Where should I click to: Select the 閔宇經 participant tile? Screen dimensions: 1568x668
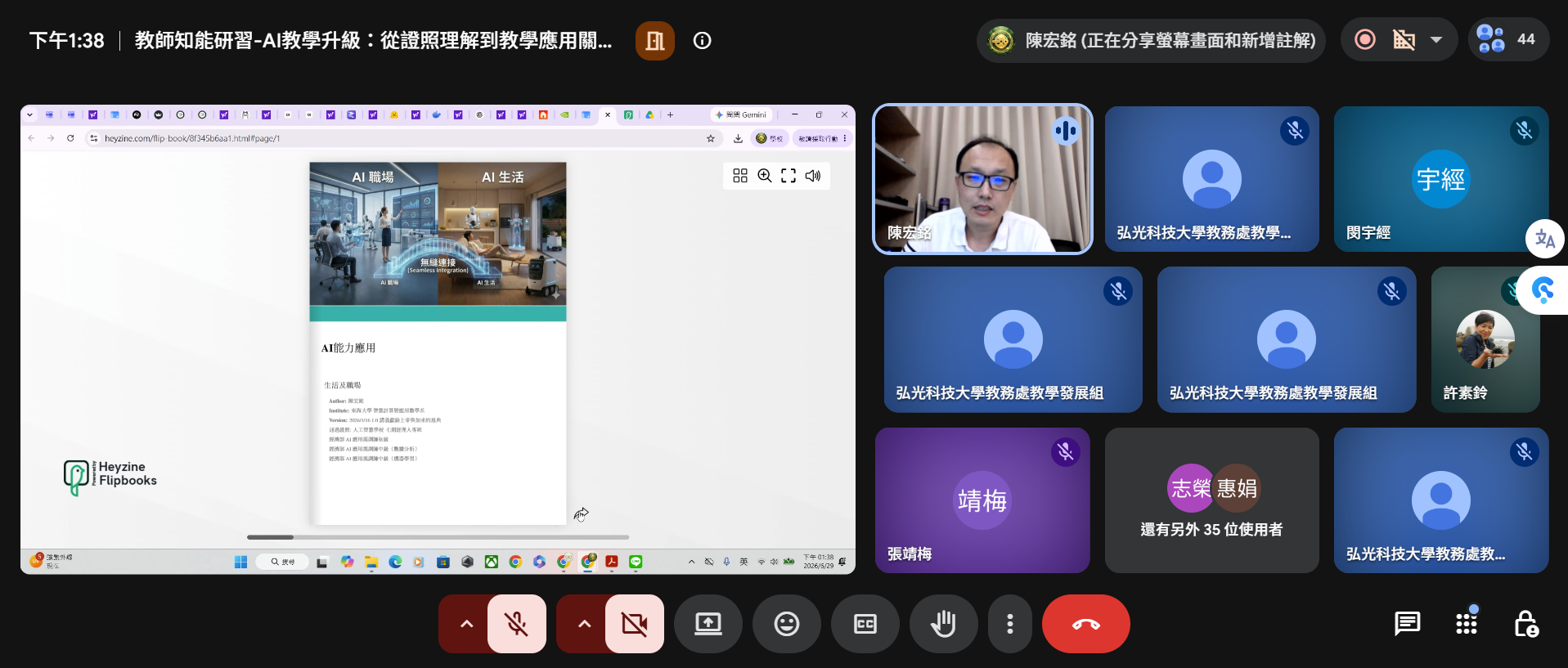[1441, 179]
